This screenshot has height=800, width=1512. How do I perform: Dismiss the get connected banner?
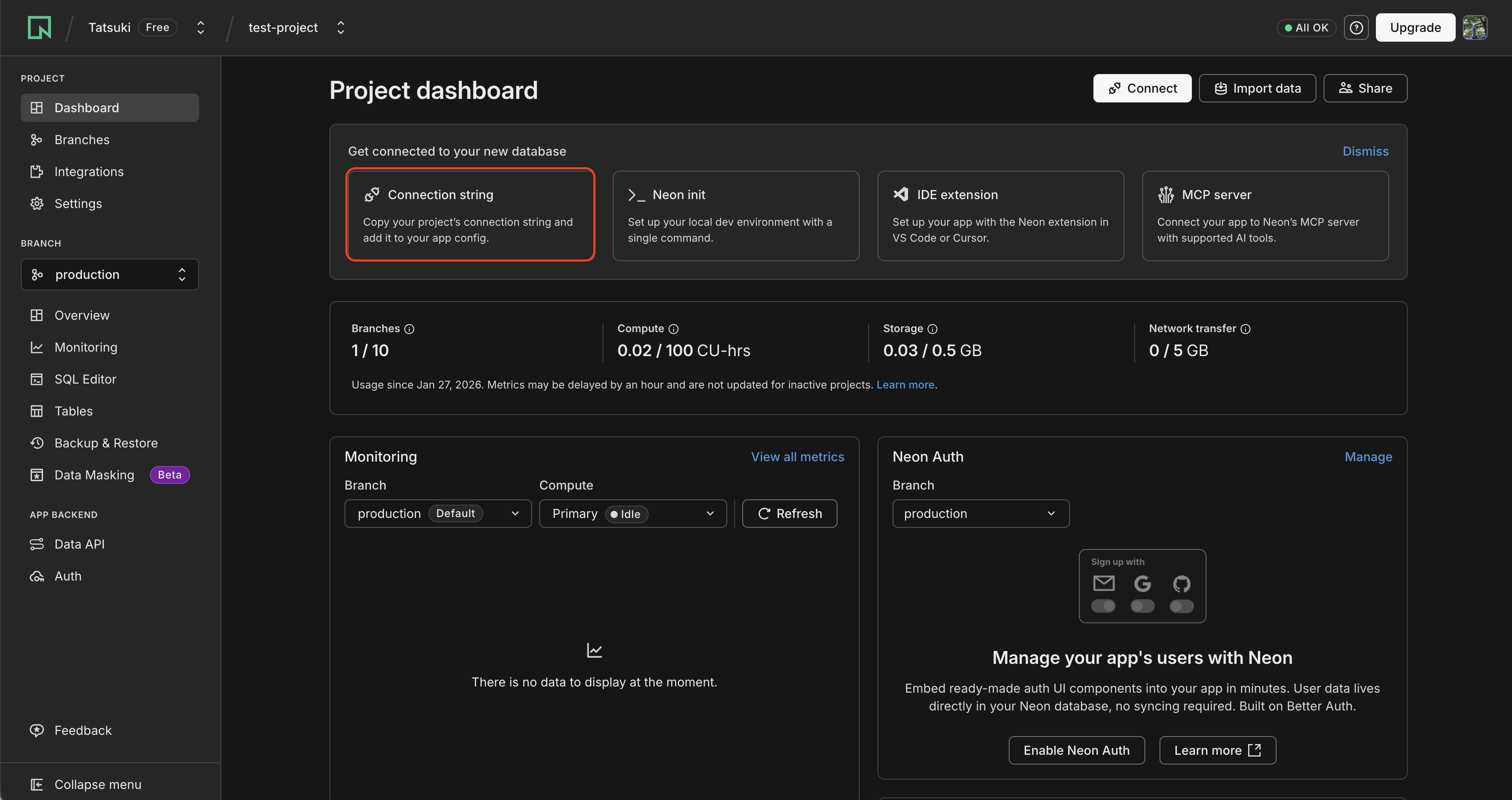(x=1366, y=151)
